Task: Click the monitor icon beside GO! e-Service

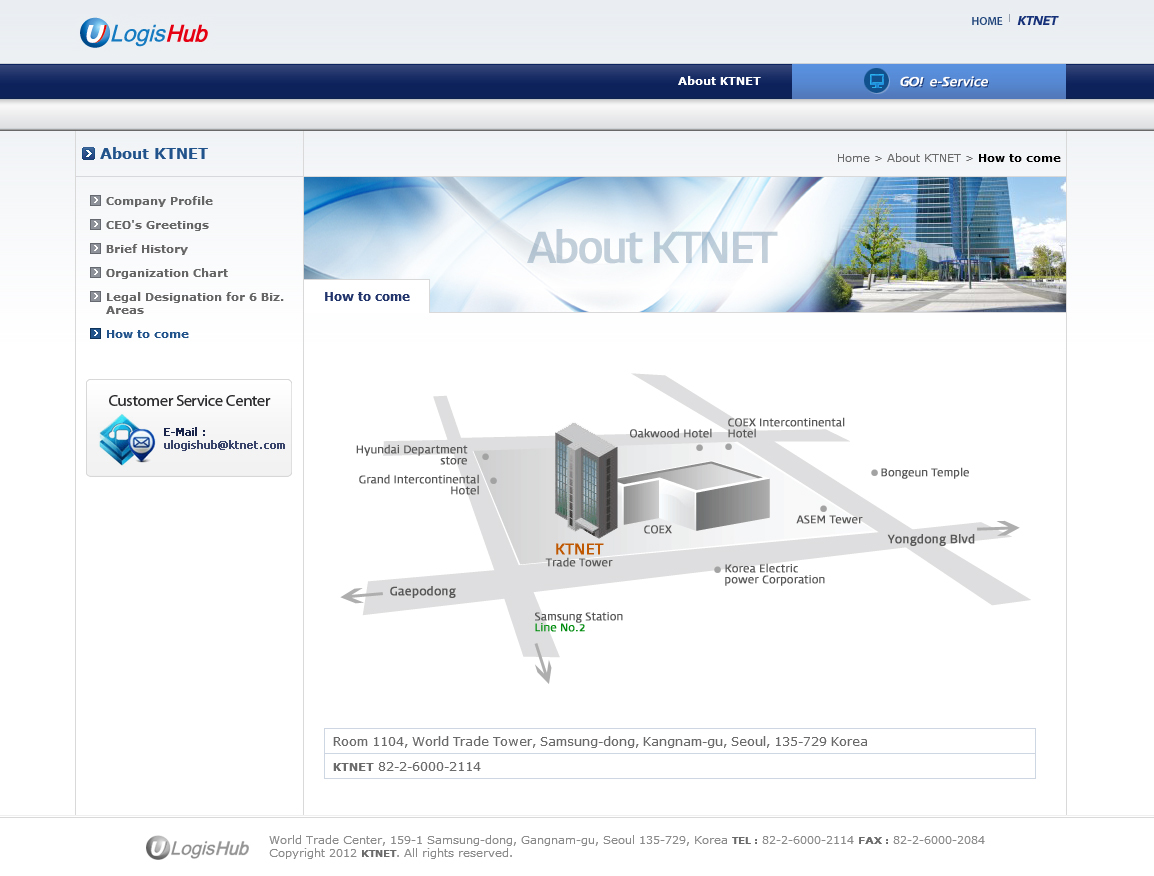Action: (876, 81)
